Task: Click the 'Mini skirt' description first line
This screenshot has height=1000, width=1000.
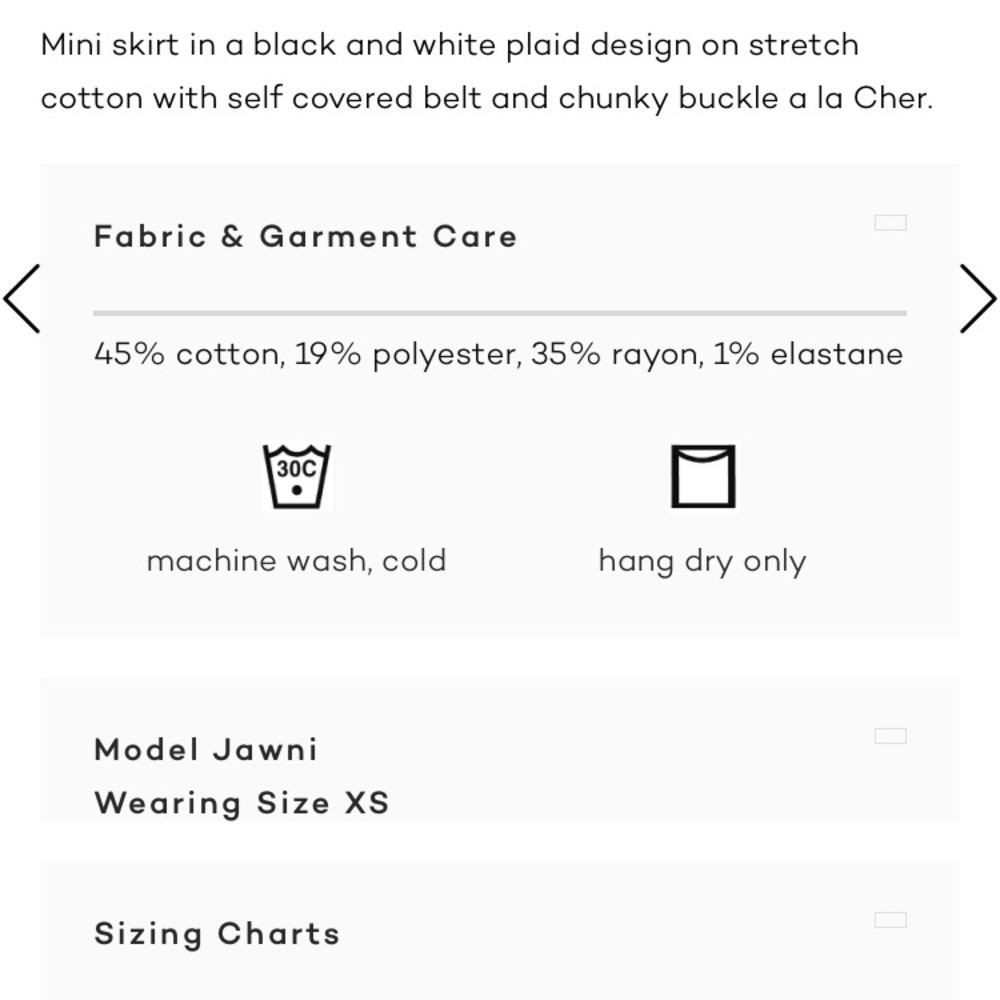Action: tap(449, 45)
